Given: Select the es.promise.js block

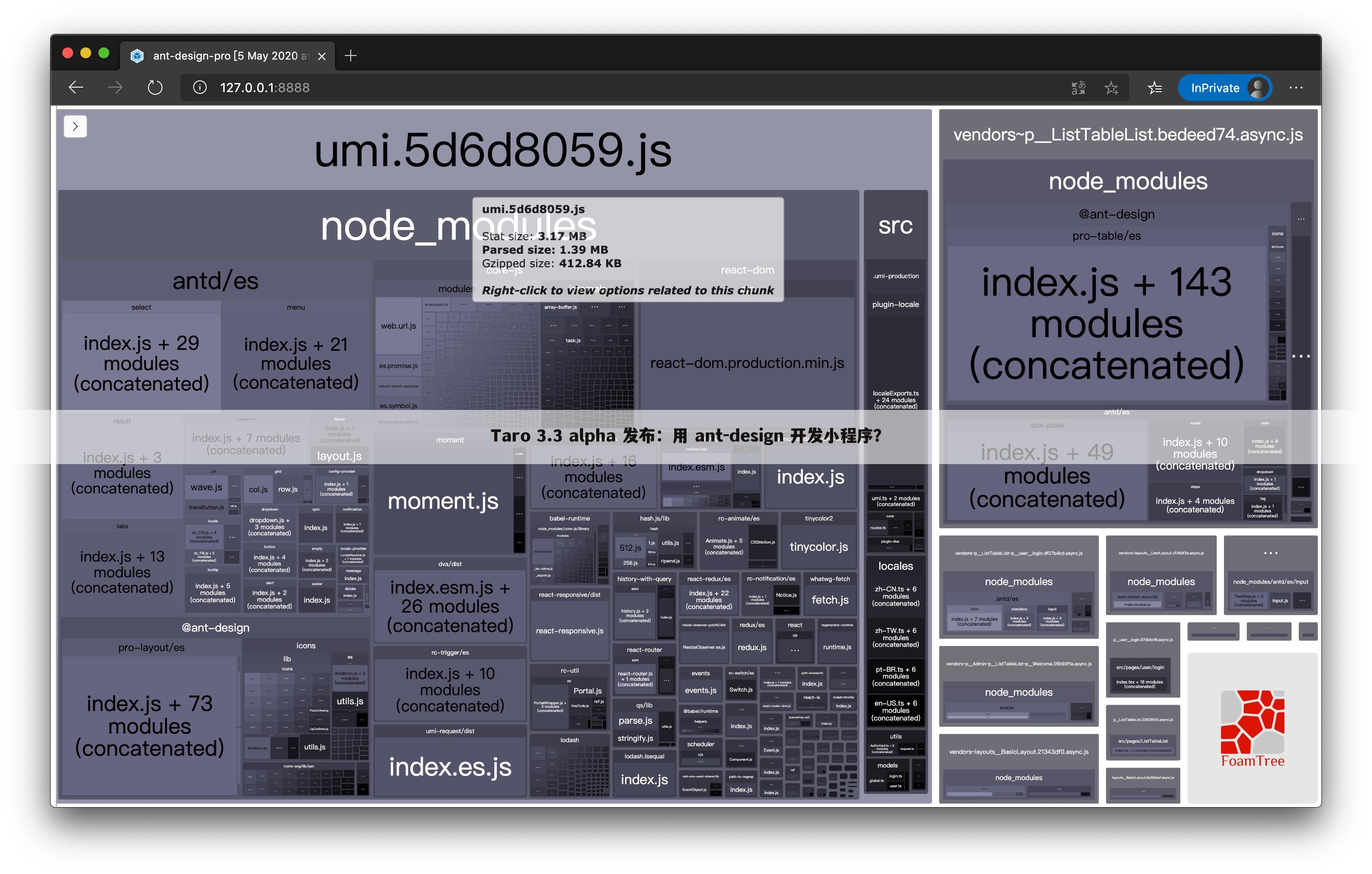Looking at the screenshot, I should (x=398, y=366).
